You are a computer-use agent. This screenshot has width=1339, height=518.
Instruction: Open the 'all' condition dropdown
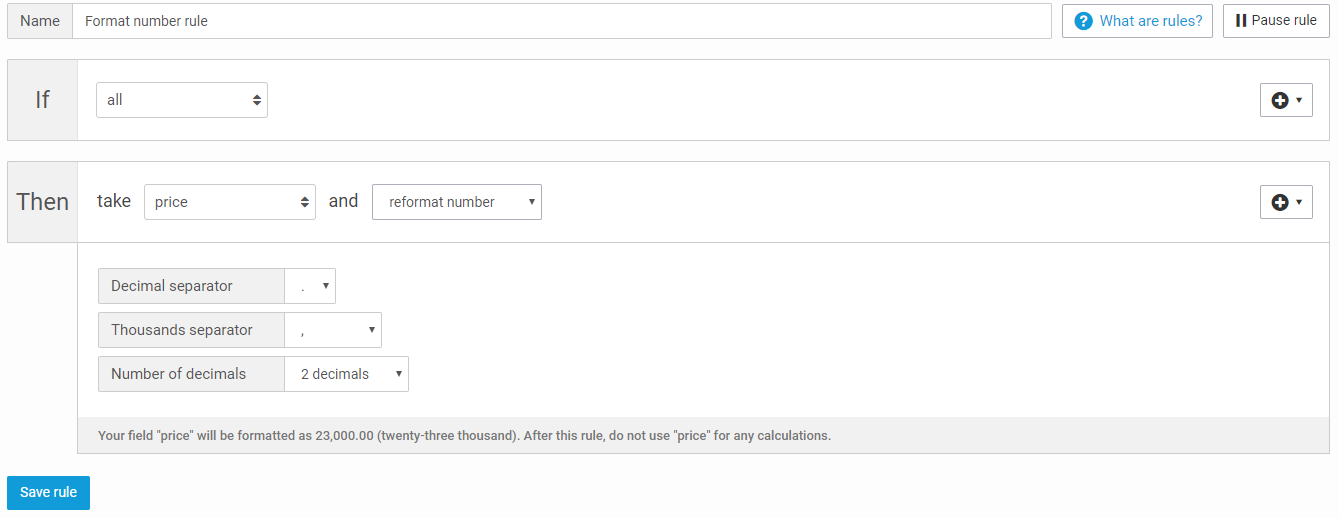click(182, 100)
